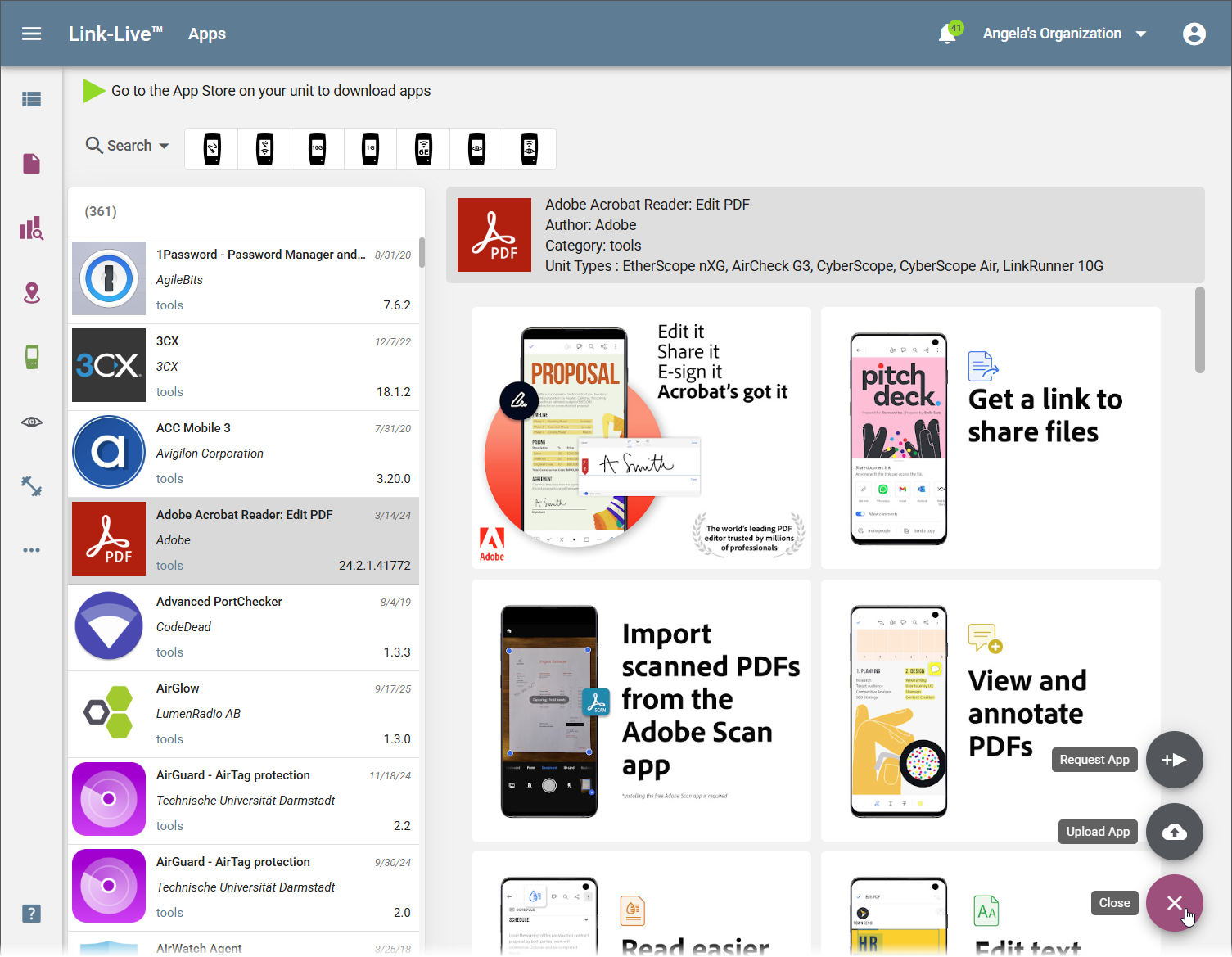Image resolution: width=1232 pixels, height=957 pixels.
Task: Click version '24.2.1.41772' in the list
Action: click(375, 566)
